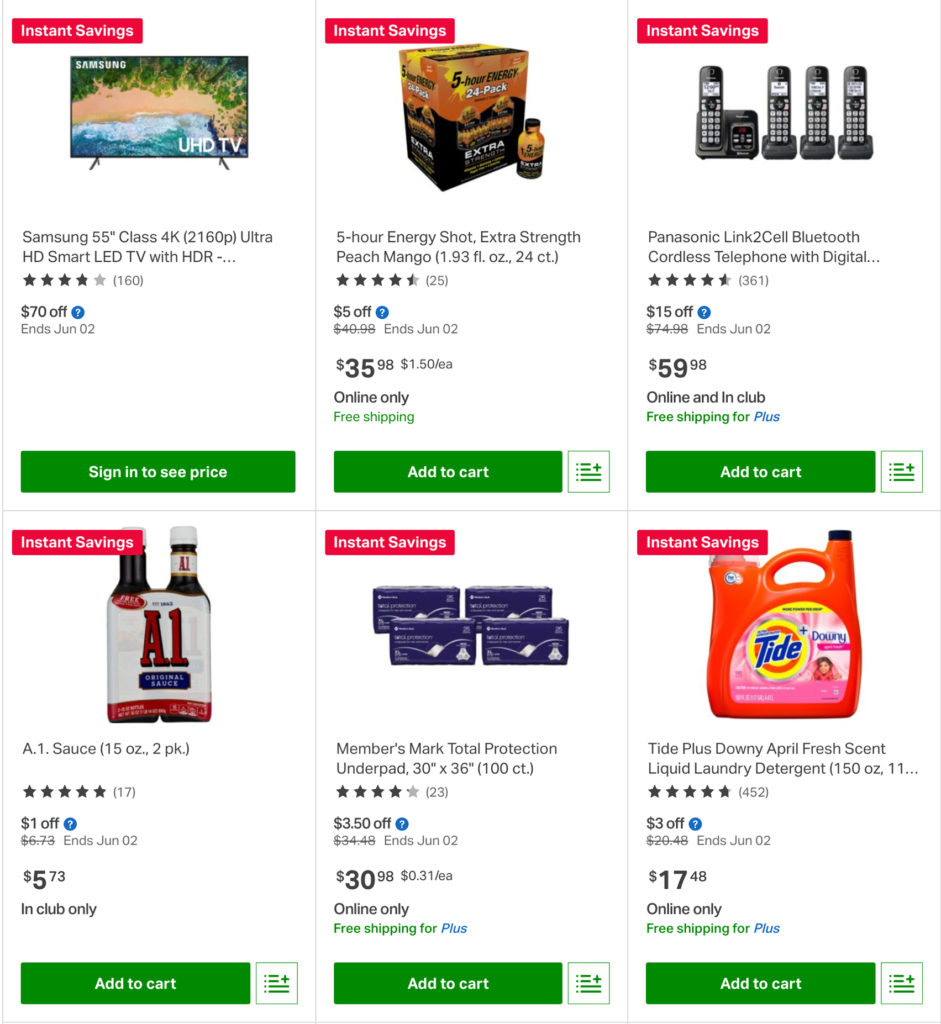
Task: Click add-to-list icon for 5-hour Energy Shot
Action: click(589, 472)
